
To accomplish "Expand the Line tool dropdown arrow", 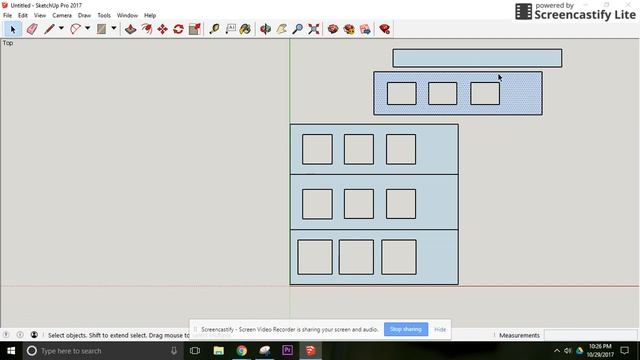I will click(61, 28).
